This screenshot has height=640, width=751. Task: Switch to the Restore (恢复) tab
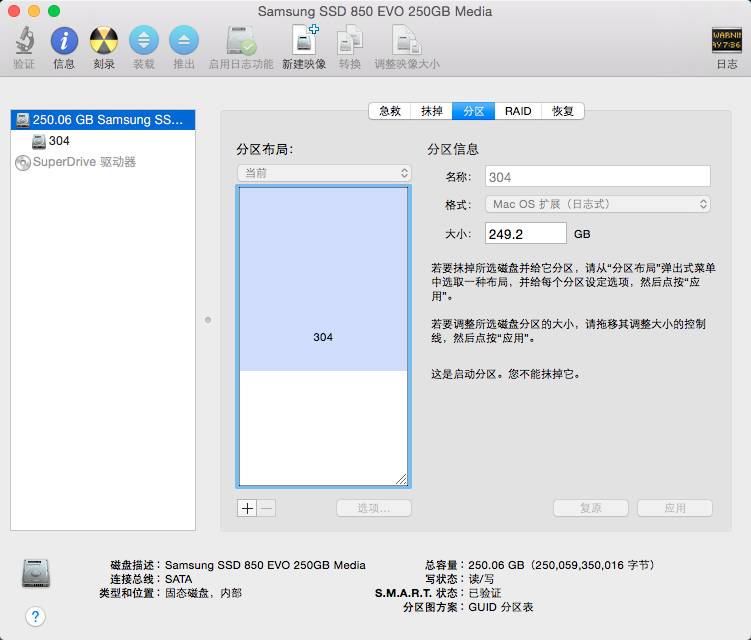(x=563, y=111)
